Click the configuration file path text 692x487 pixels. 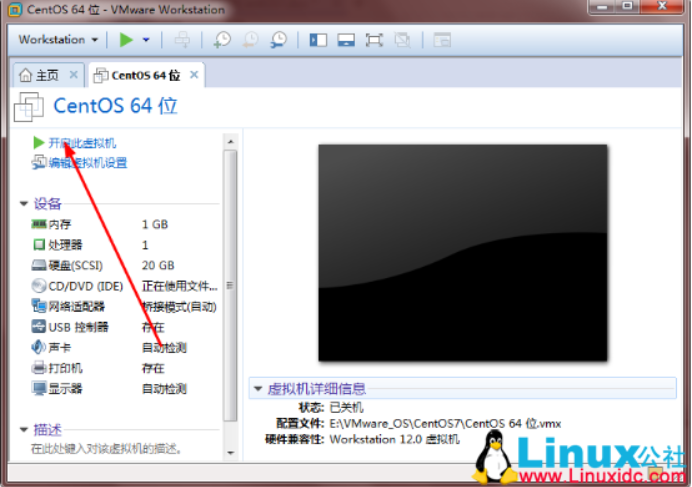[x=445, y=423]
